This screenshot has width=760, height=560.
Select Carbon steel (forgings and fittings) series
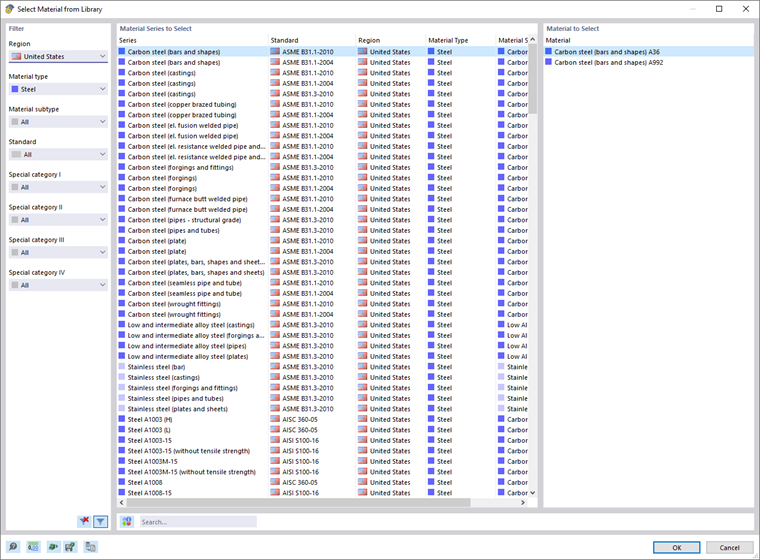tap(323, 167)
